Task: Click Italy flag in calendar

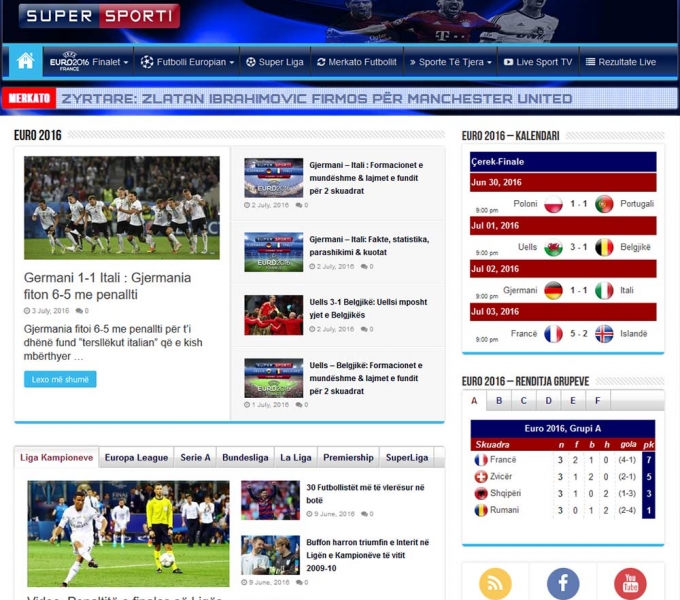Action: (604, 290)
